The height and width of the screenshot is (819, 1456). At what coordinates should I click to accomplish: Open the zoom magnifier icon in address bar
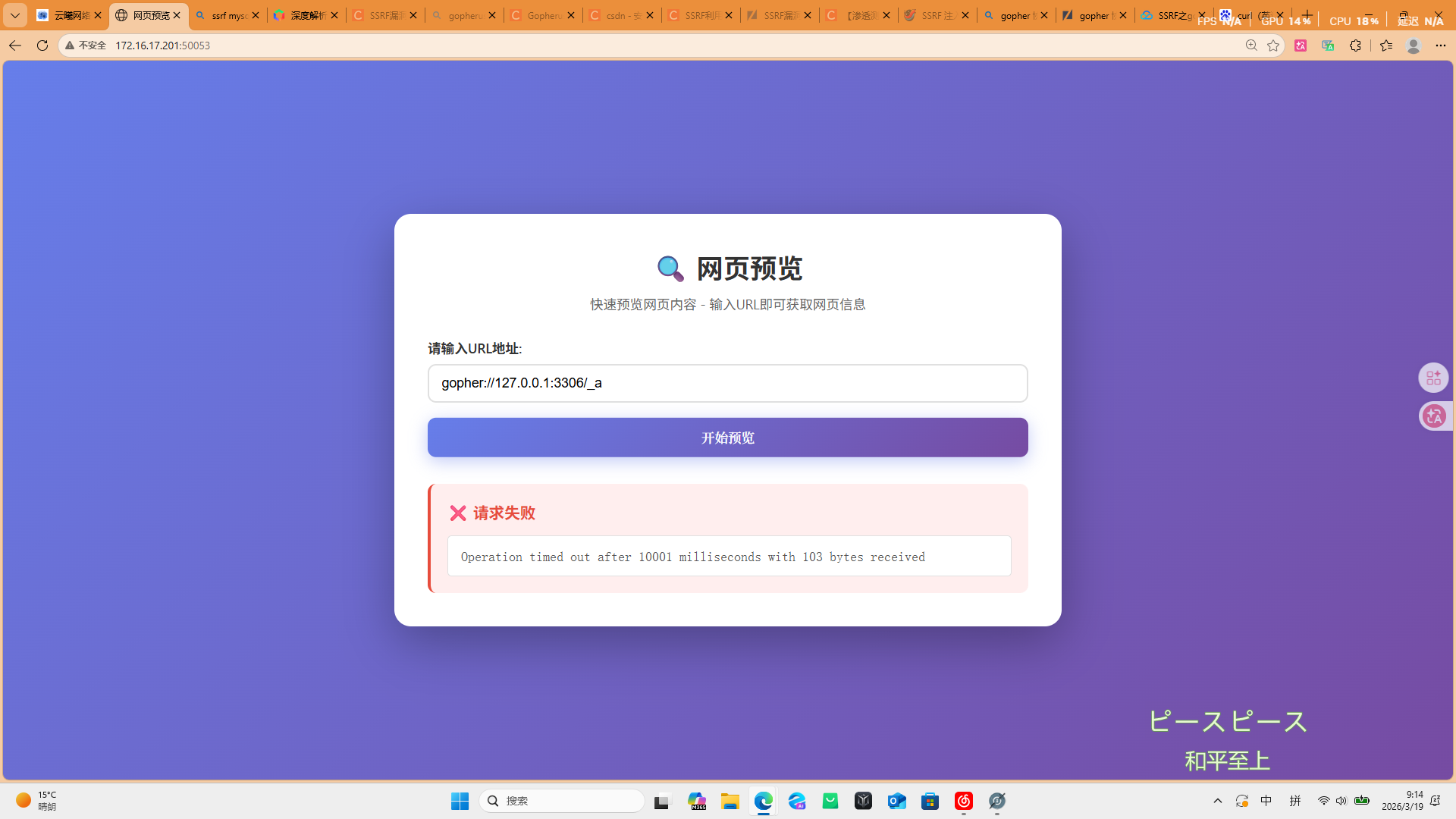(x=1251, y=45)
